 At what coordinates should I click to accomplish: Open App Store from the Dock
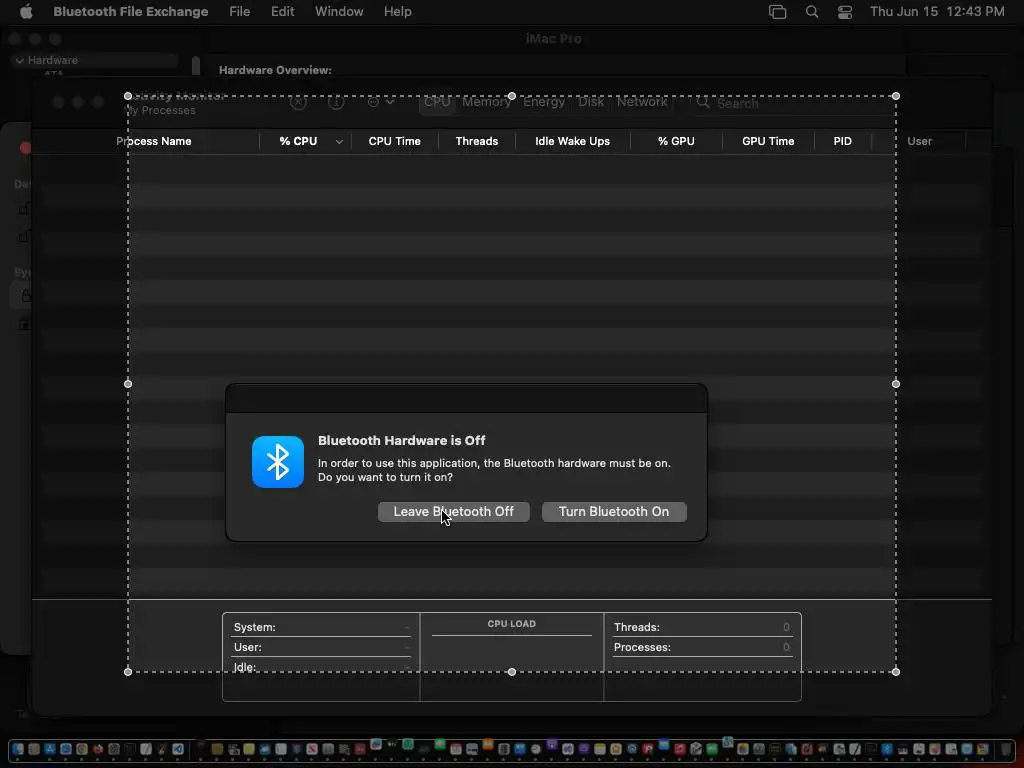(50, 749)
